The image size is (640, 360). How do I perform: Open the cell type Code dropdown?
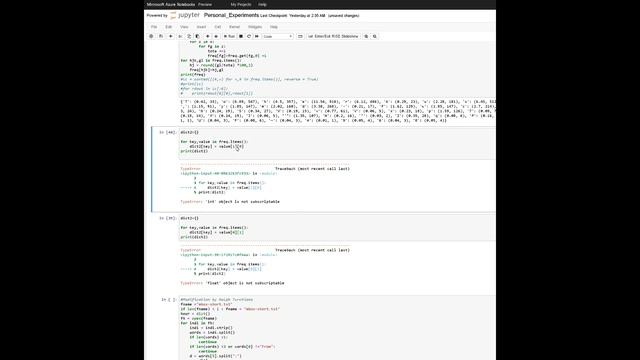278,36
